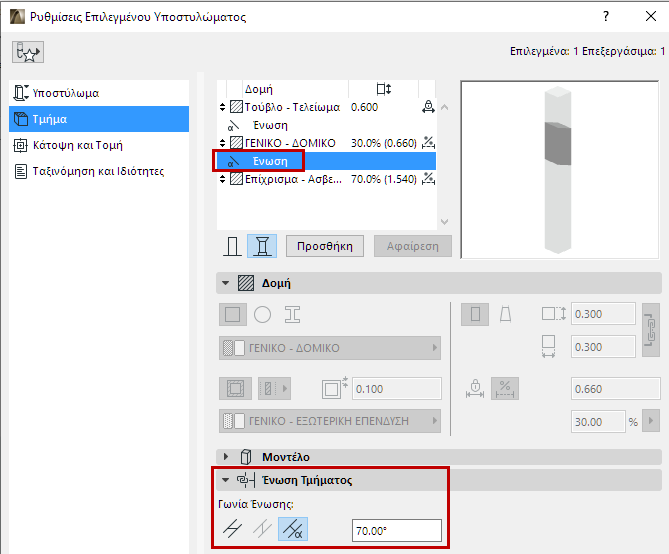Expand the Μοντέλο panel
The width and height of the screenshot is (669, 554).
tap(226, 457)
